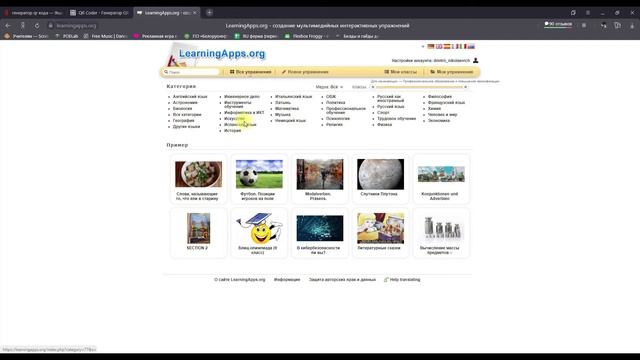The width and height of the screenshot is (640, 360).
Task: Open the Астрономия category
Action: (185, 103)
